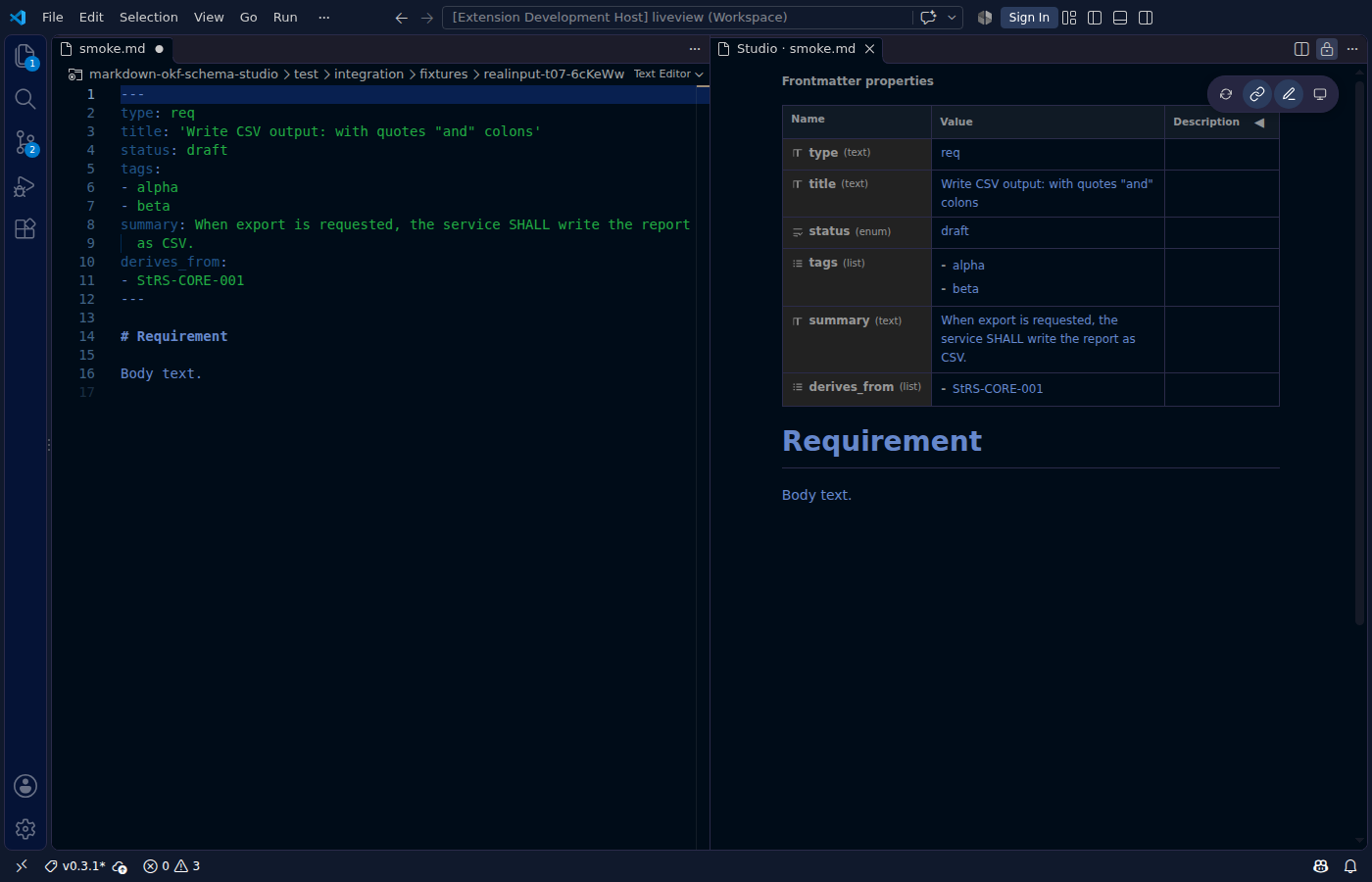This screenshot has height=882, width=1372.
Task: Expand the hidden menu items ellipsis after Run
Action: click(324, 18)
